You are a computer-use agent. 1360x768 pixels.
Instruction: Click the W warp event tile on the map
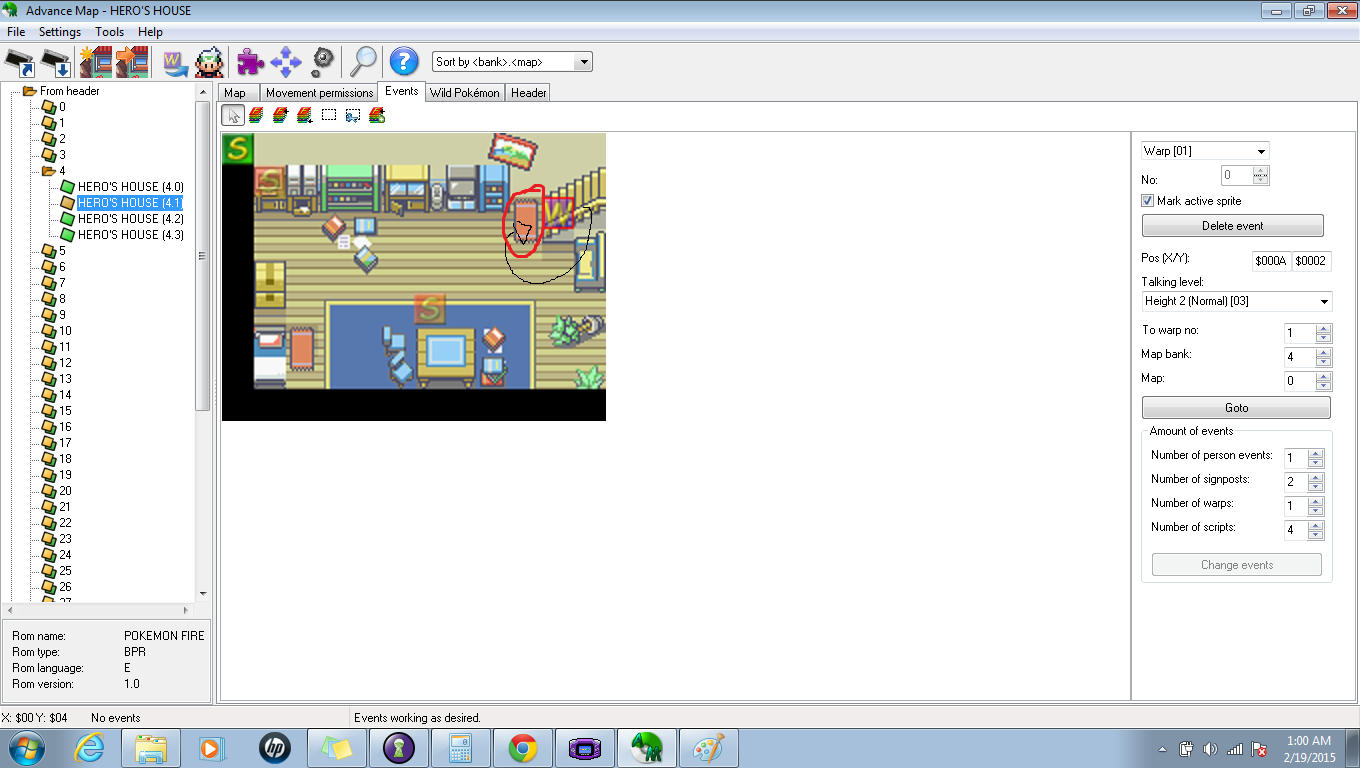point(558,213)
